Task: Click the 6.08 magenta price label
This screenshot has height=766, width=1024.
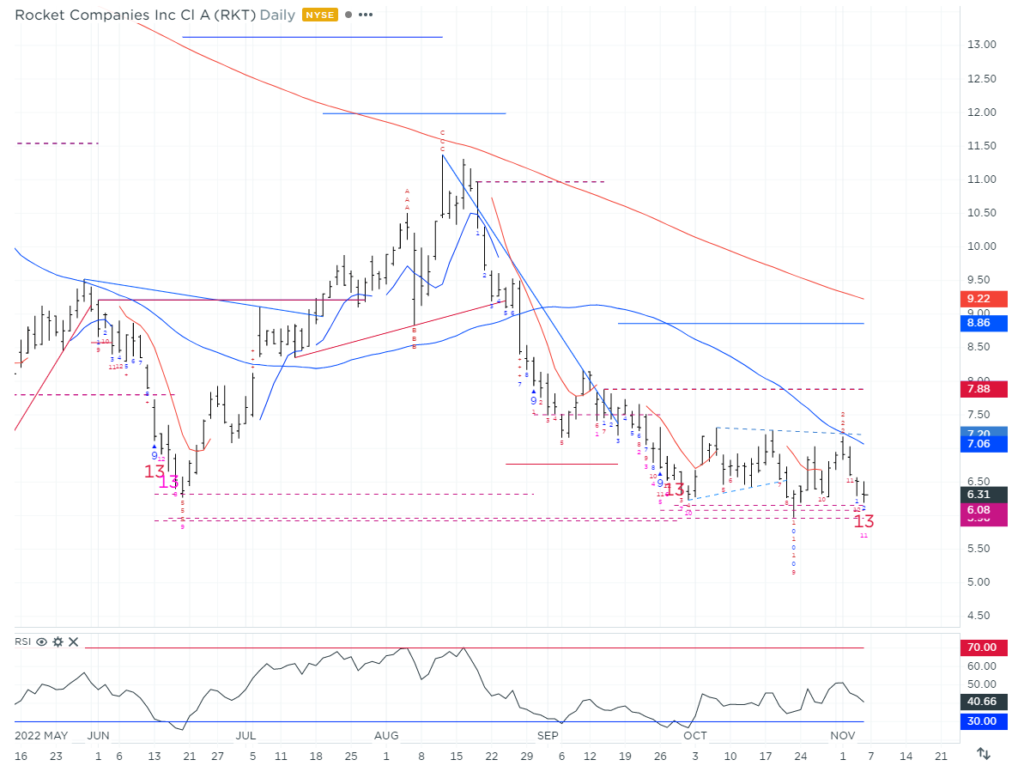Action: click(x=984, y=510)
